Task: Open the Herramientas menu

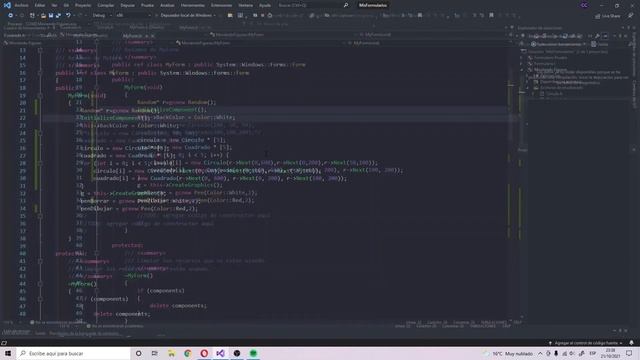Action: tap(192, 5)
